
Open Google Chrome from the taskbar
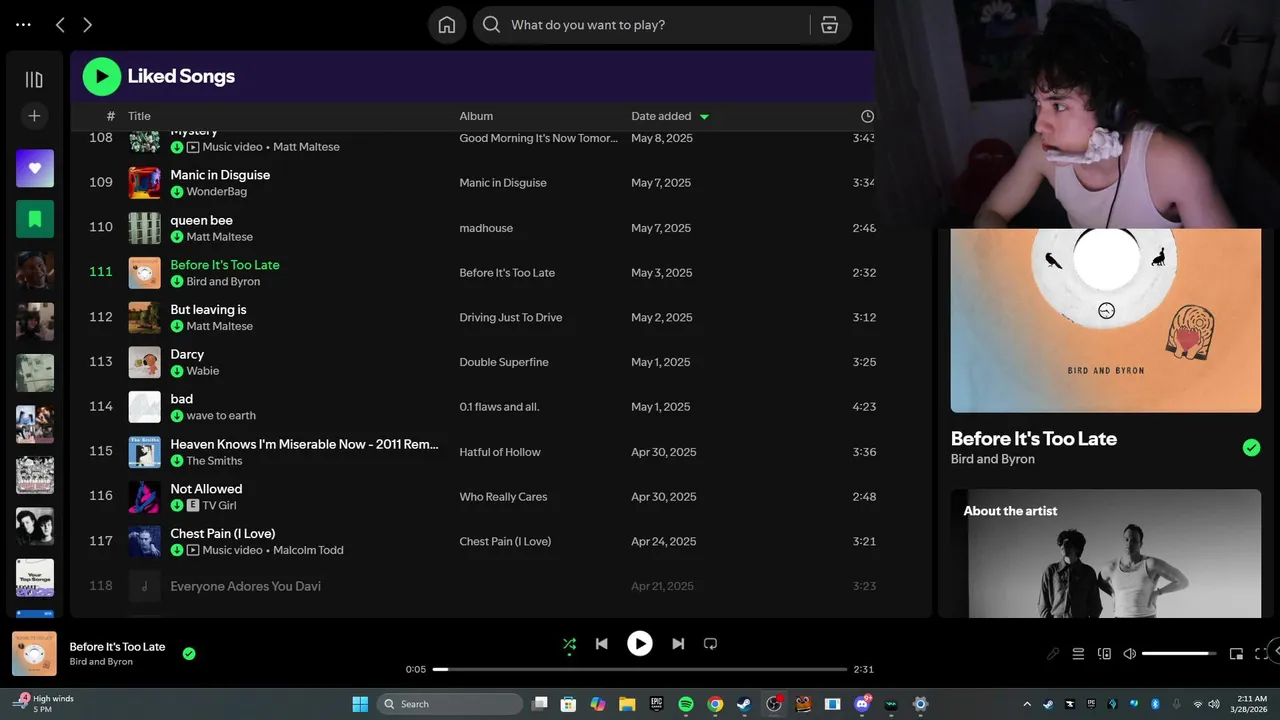(715, 704)
